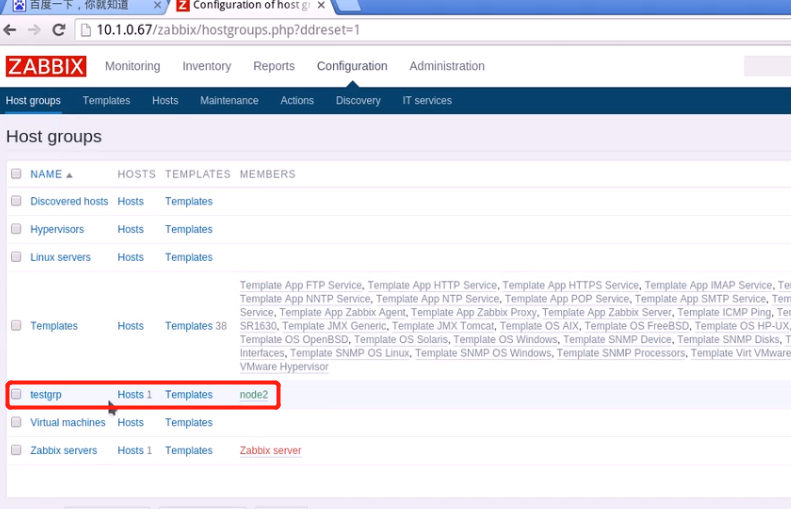Viewport: 791px width, 509px height.
Task: Go to the Templates submenu item
Action: point(106,100)
